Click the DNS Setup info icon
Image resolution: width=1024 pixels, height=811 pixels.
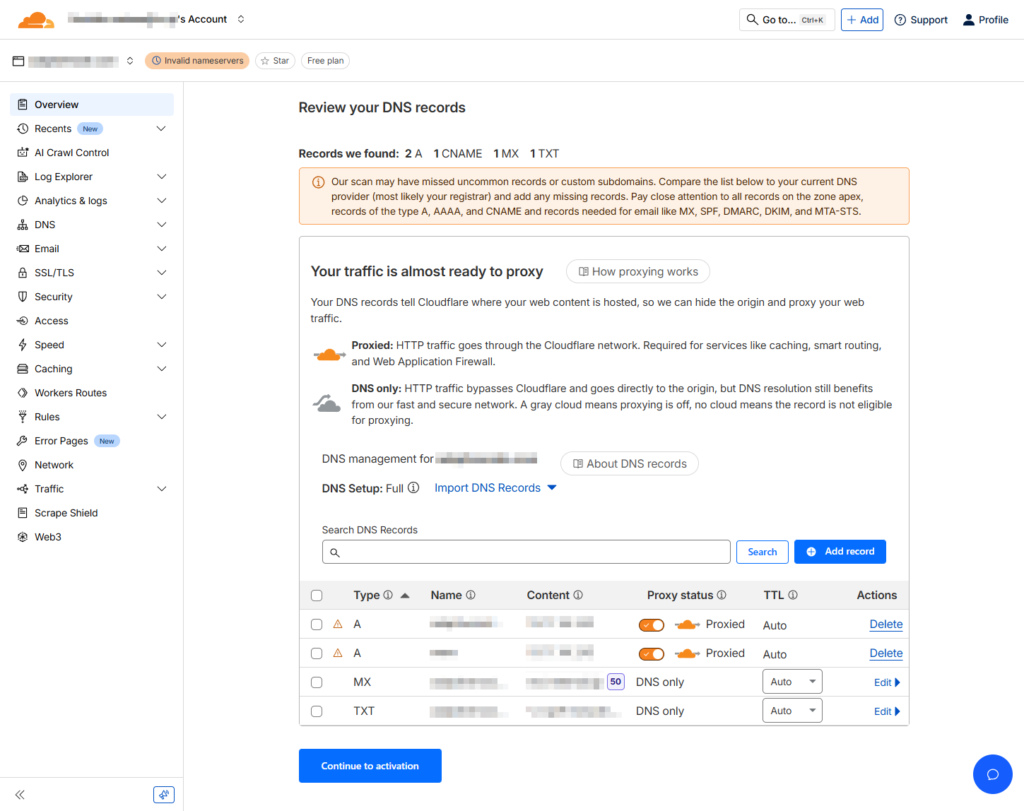click(413, 488)
